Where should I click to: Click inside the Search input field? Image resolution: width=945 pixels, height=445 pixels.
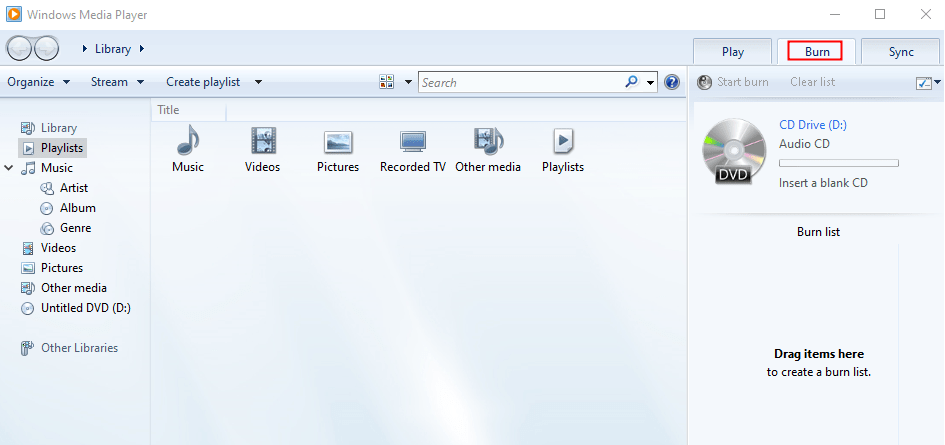(520, 83)
